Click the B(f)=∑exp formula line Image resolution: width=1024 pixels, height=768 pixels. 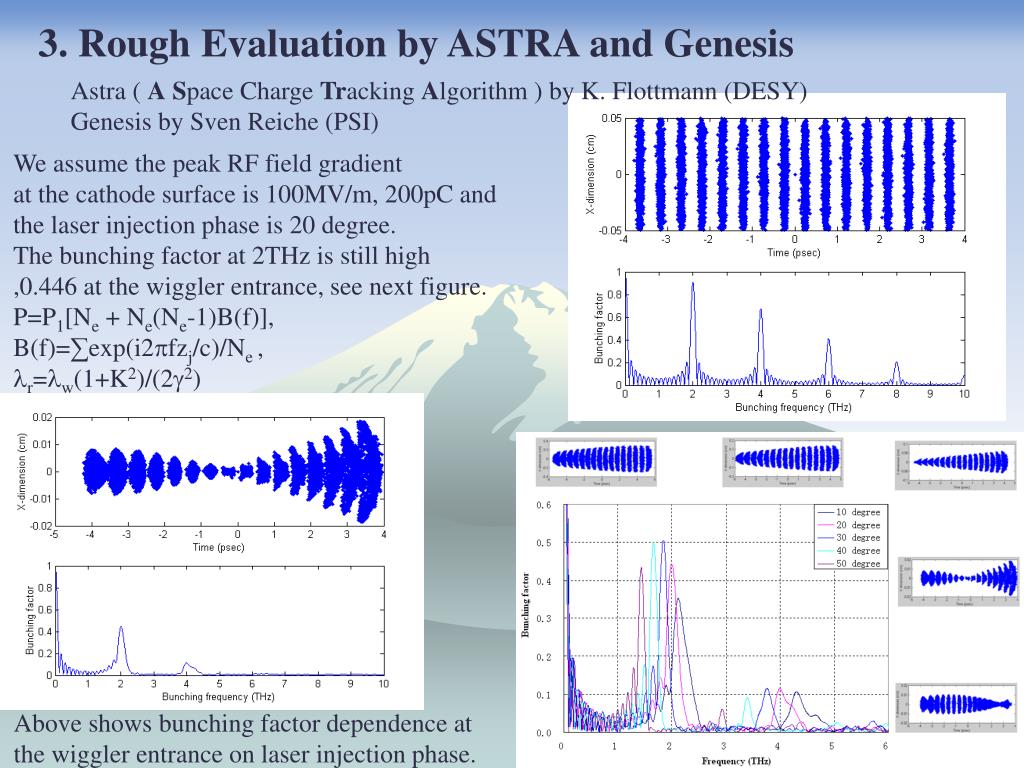pos(138,349)
